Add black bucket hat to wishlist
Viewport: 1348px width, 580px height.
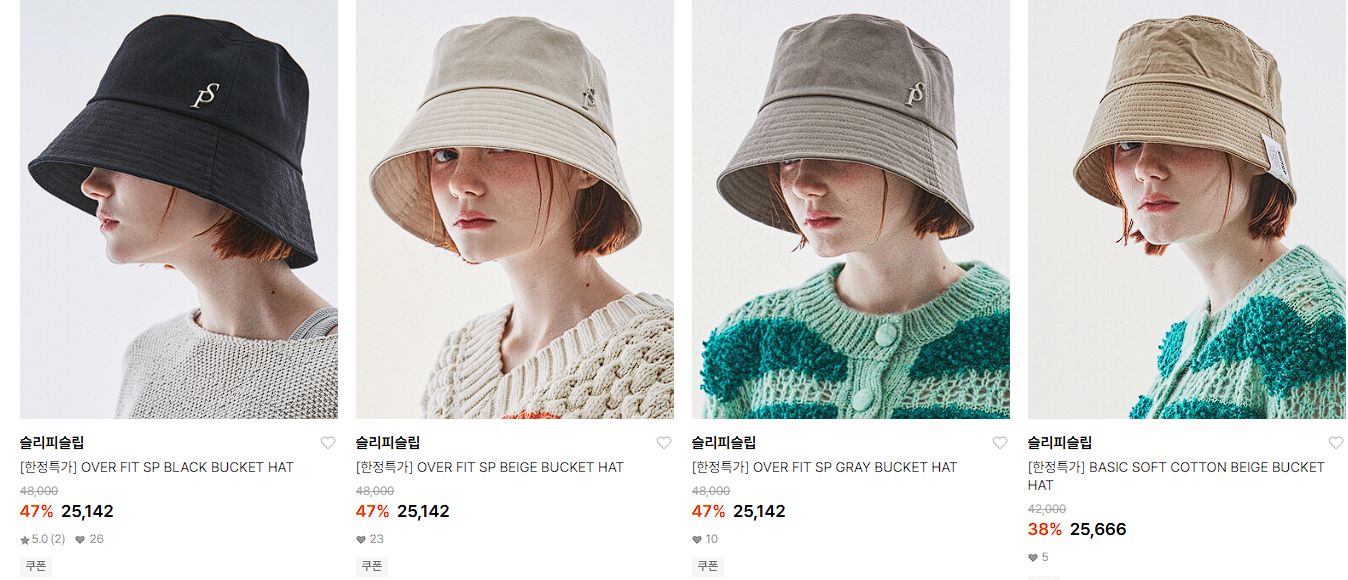[328, 443]
